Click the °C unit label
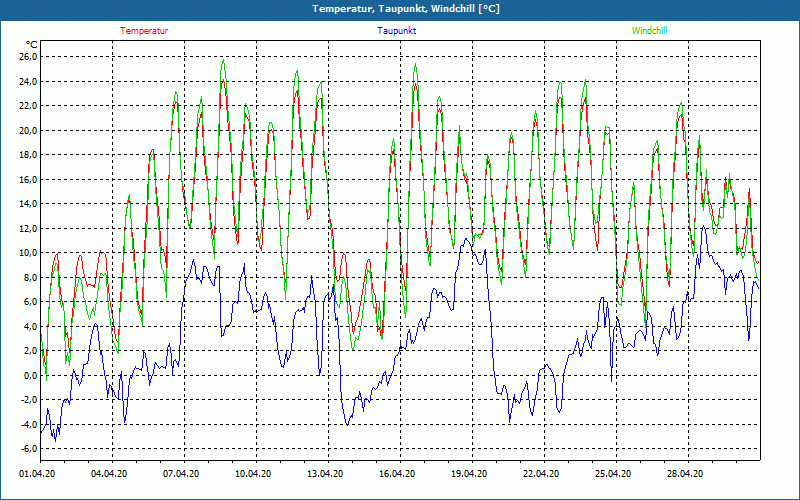This screenshot has width=800, height=500. tap(32, 44)
